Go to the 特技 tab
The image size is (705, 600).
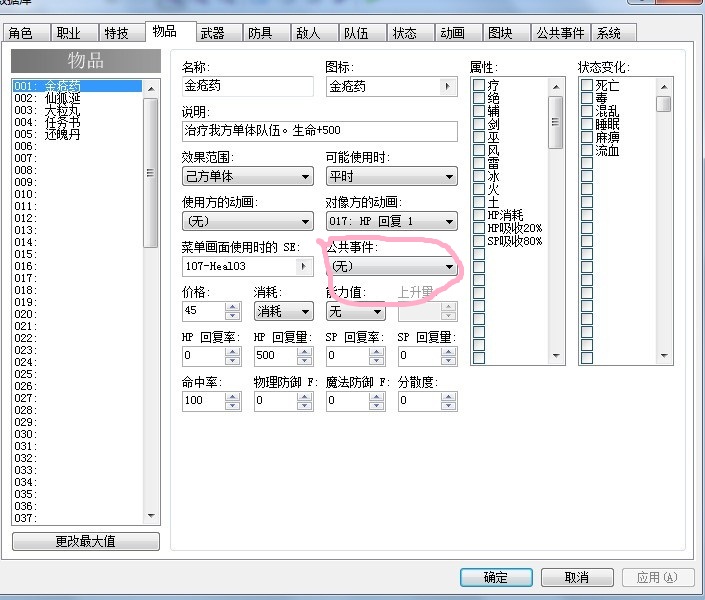122,33
